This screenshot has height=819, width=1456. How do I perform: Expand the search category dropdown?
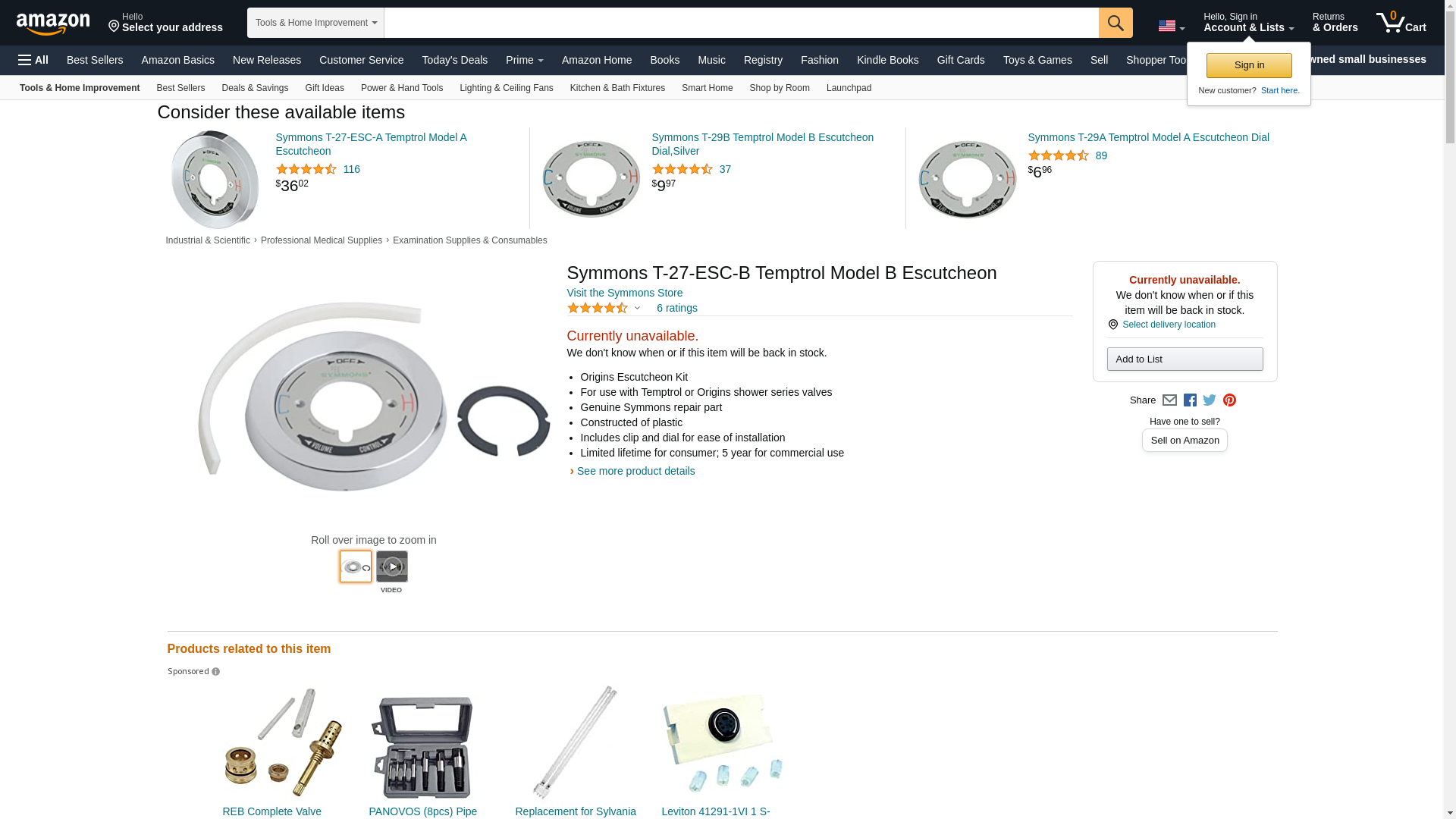pyautogui.click(x=315, y=23)
